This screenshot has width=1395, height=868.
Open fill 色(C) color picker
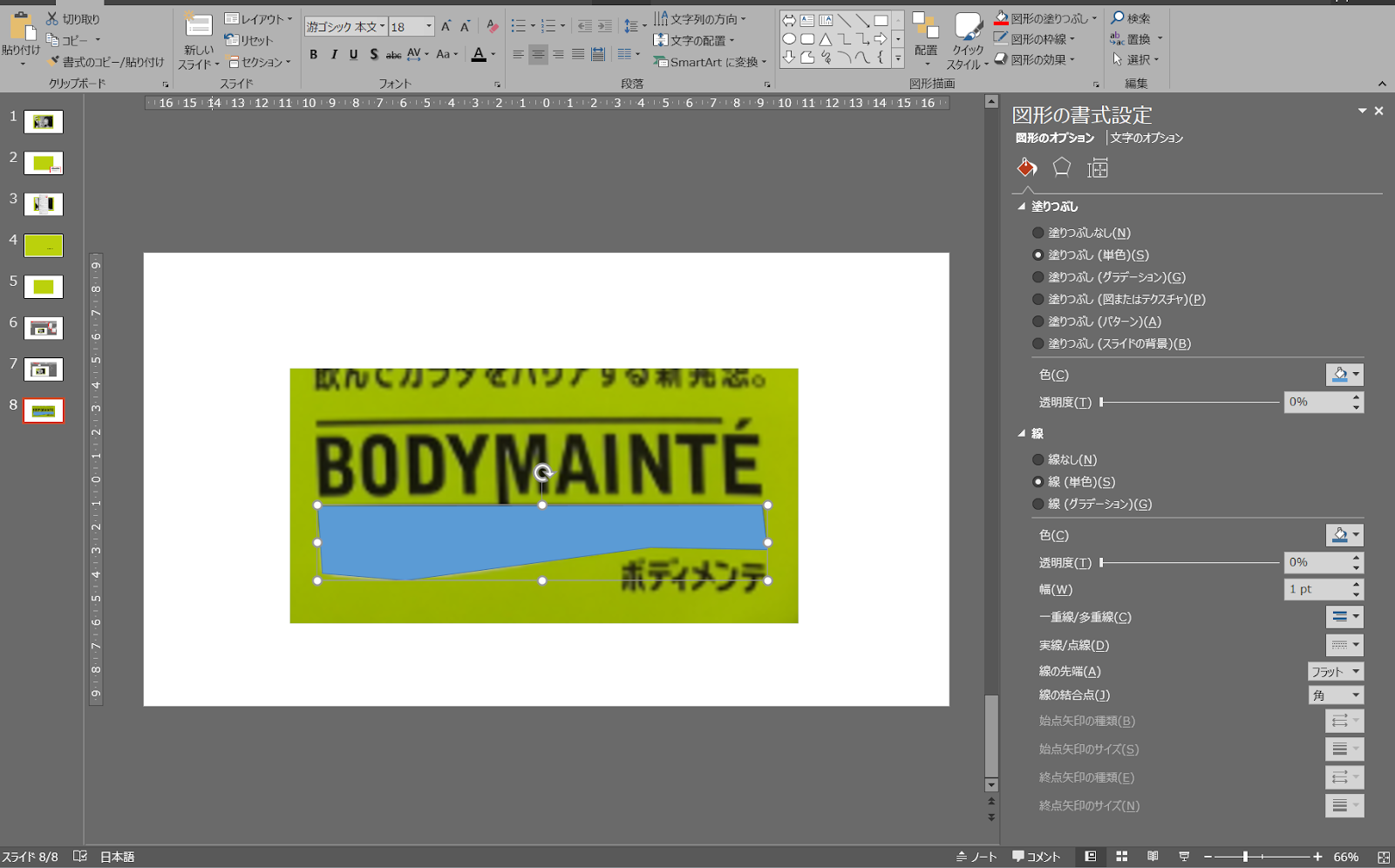point(1344,375)
